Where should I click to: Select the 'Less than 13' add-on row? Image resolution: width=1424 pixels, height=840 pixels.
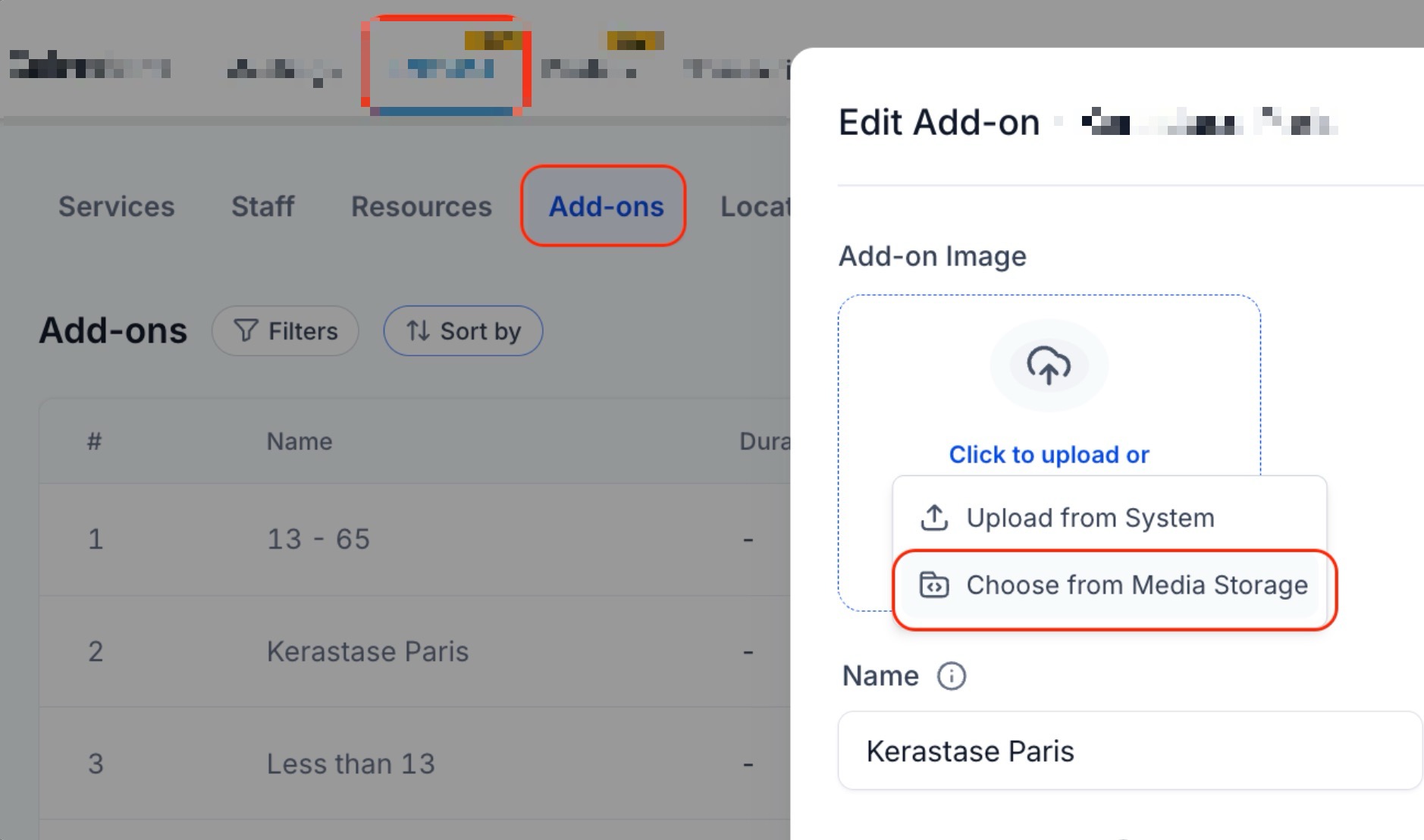coord(350,763)
